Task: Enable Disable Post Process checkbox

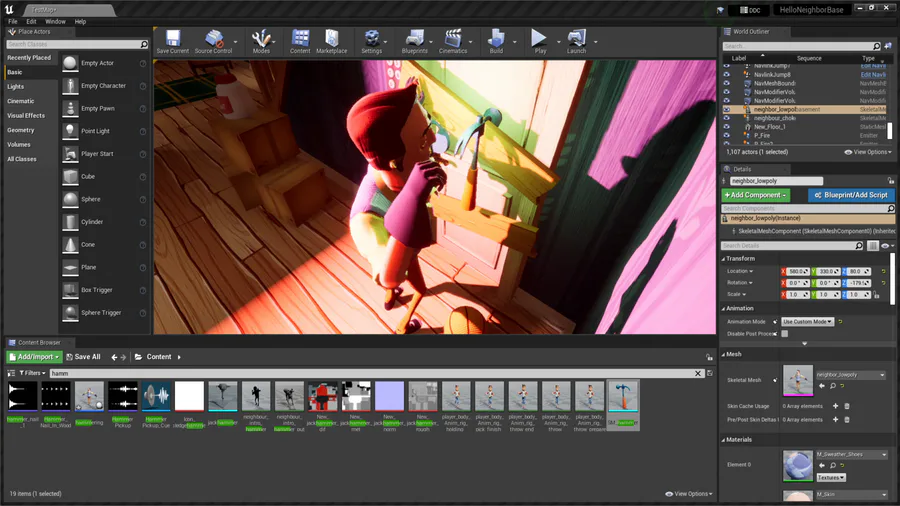Action: pos(784,333)
